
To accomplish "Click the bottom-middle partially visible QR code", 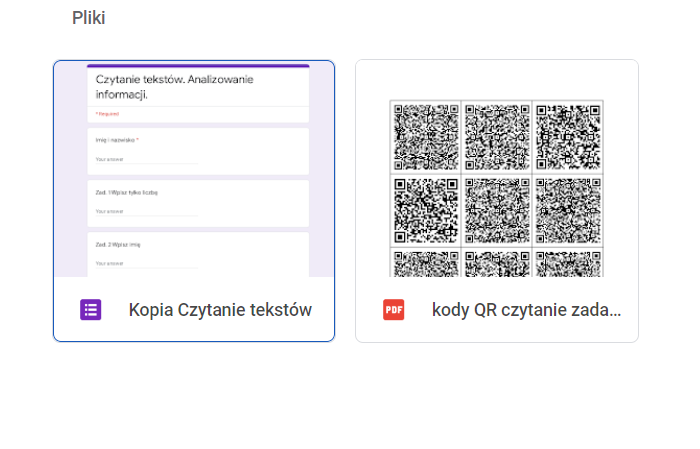I will pyautogui.click(x=497, y=265).
